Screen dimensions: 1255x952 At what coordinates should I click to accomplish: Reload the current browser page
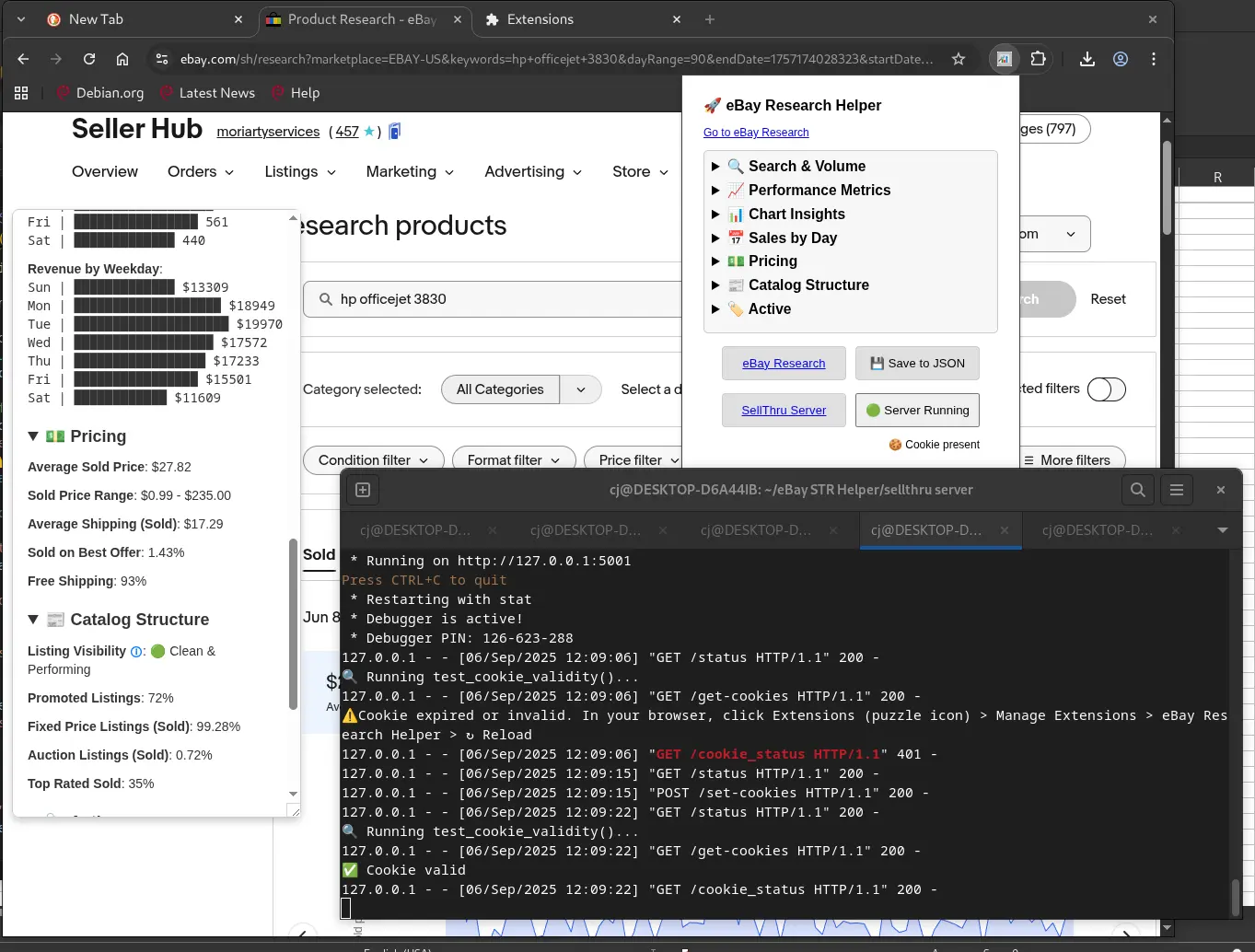point(89,59)
